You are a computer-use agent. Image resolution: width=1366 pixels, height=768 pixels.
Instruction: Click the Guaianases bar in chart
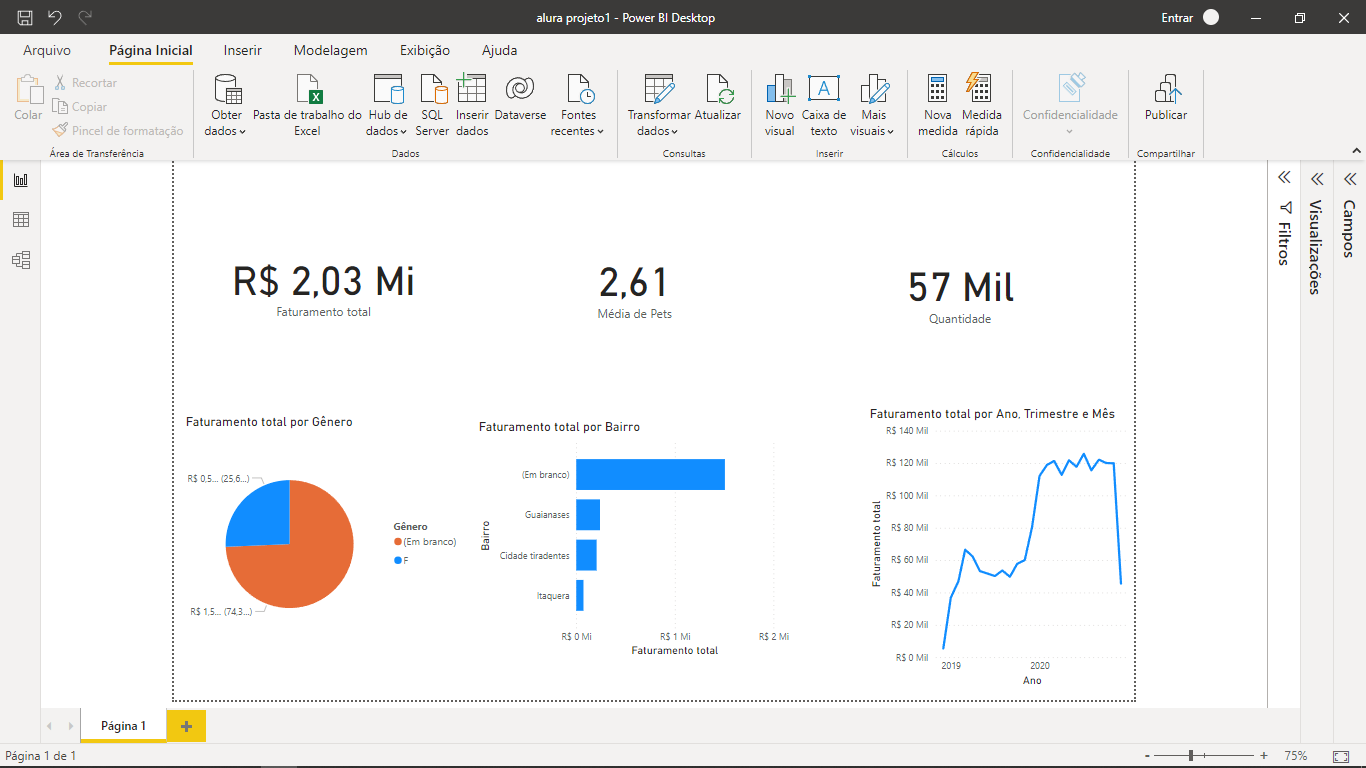[x=588, y=515]
